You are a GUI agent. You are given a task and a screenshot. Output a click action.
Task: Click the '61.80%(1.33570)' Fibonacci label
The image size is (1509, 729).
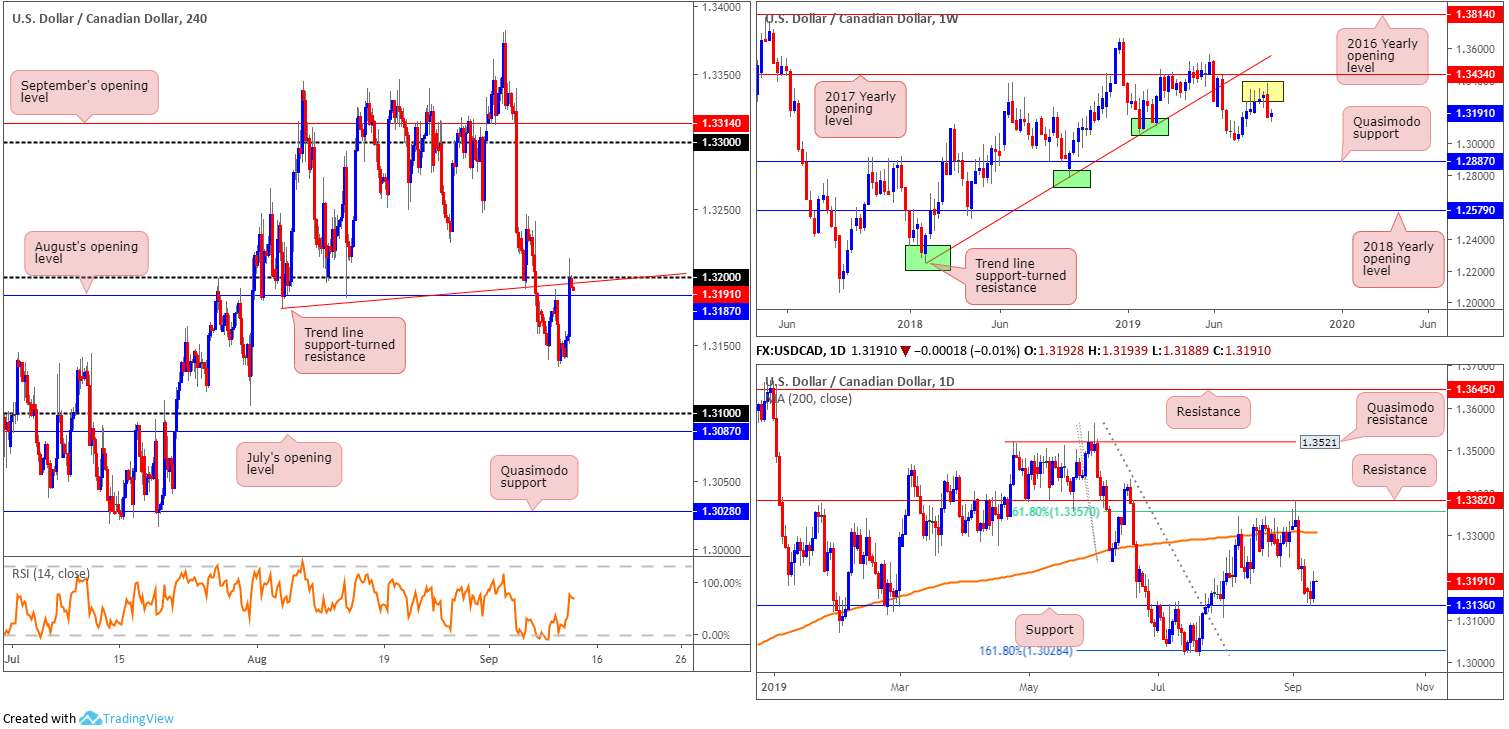click(x=1056, y=511)
